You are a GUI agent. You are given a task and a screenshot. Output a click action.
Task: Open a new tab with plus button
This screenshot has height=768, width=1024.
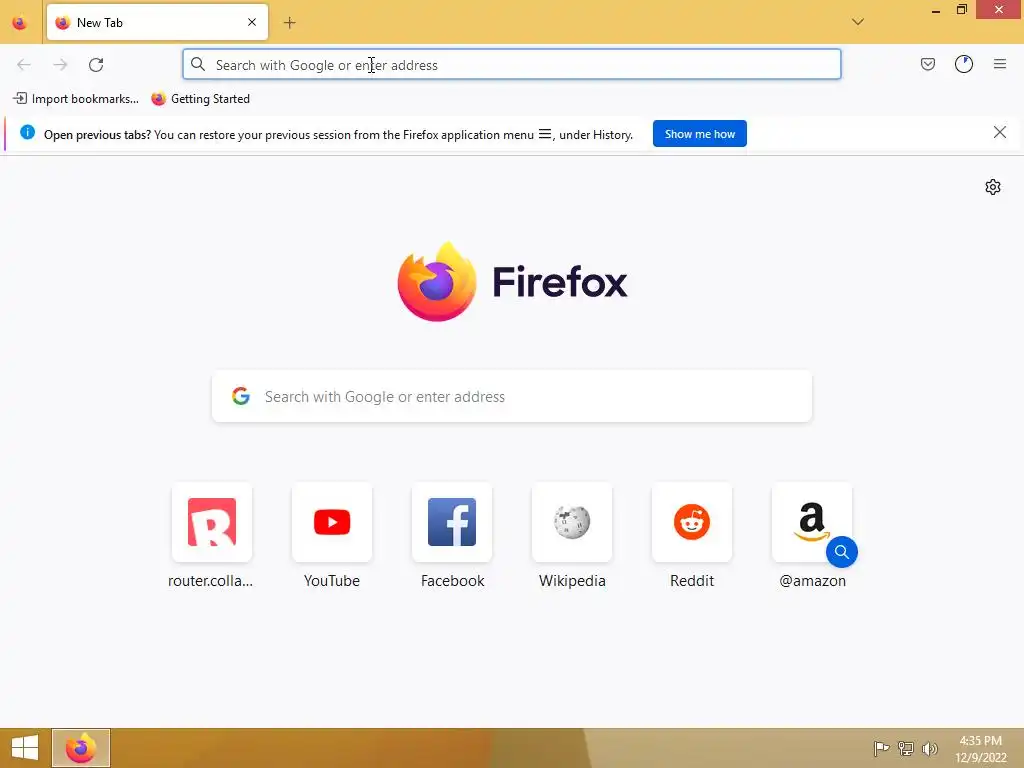[x=289, y=23]
